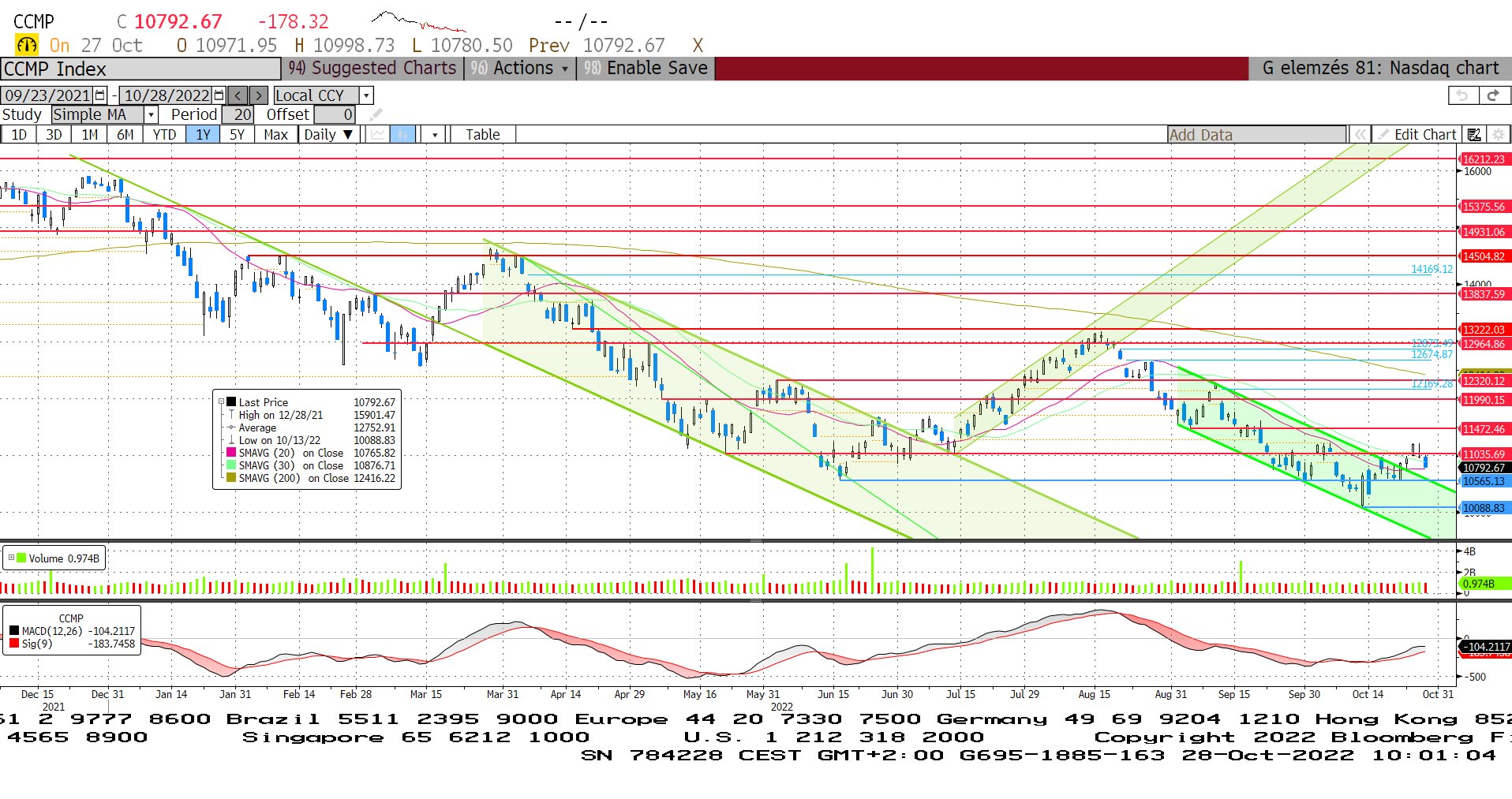
Task: Step date range forward with right arrow
Action: point(259,95)
